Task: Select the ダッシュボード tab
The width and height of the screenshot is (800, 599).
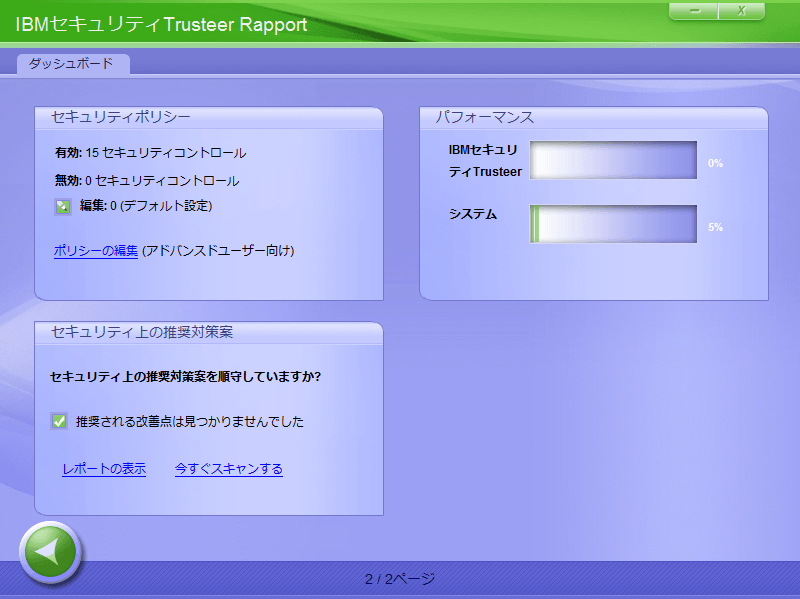Action: 73,64
